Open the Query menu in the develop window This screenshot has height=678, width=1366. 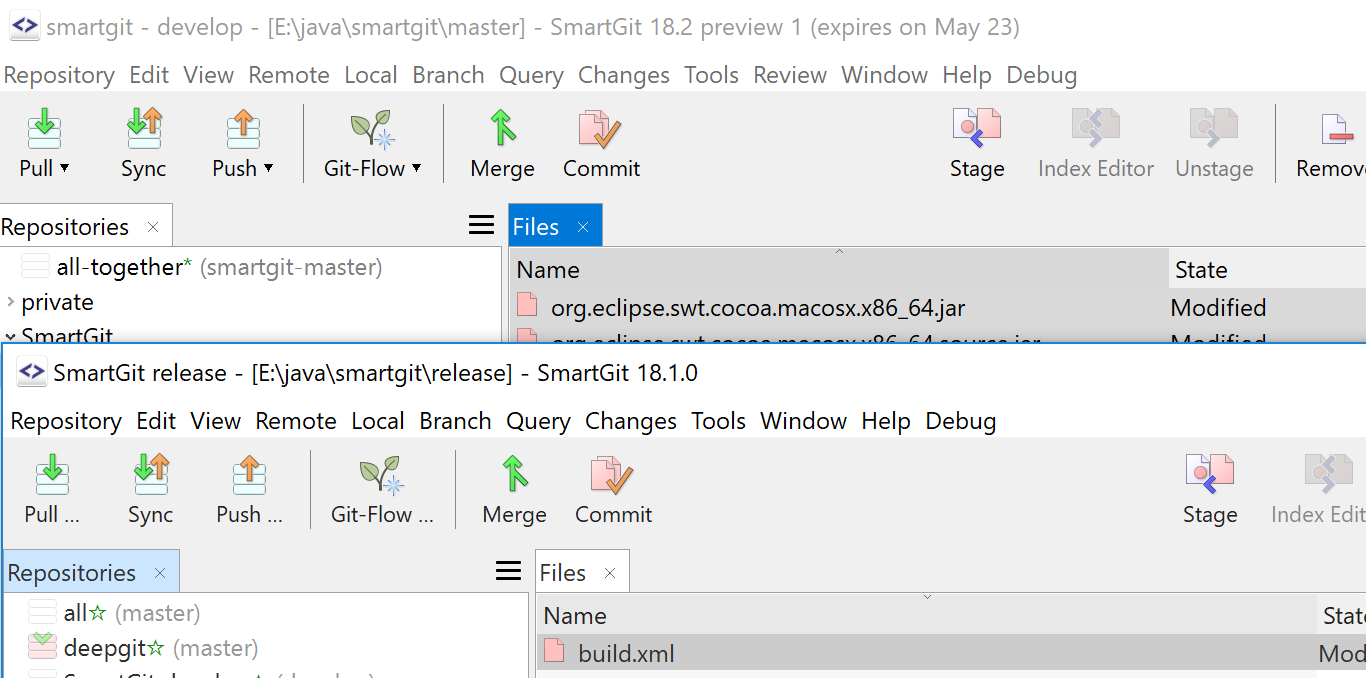(x=531, y=75)
